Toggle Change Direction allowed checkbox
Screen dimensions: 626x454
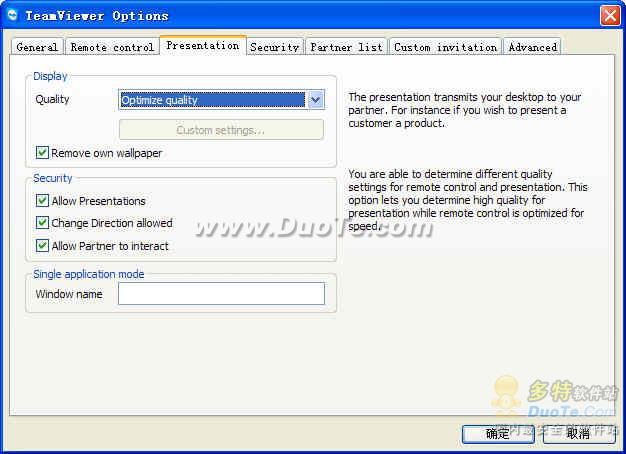point(42,223)
